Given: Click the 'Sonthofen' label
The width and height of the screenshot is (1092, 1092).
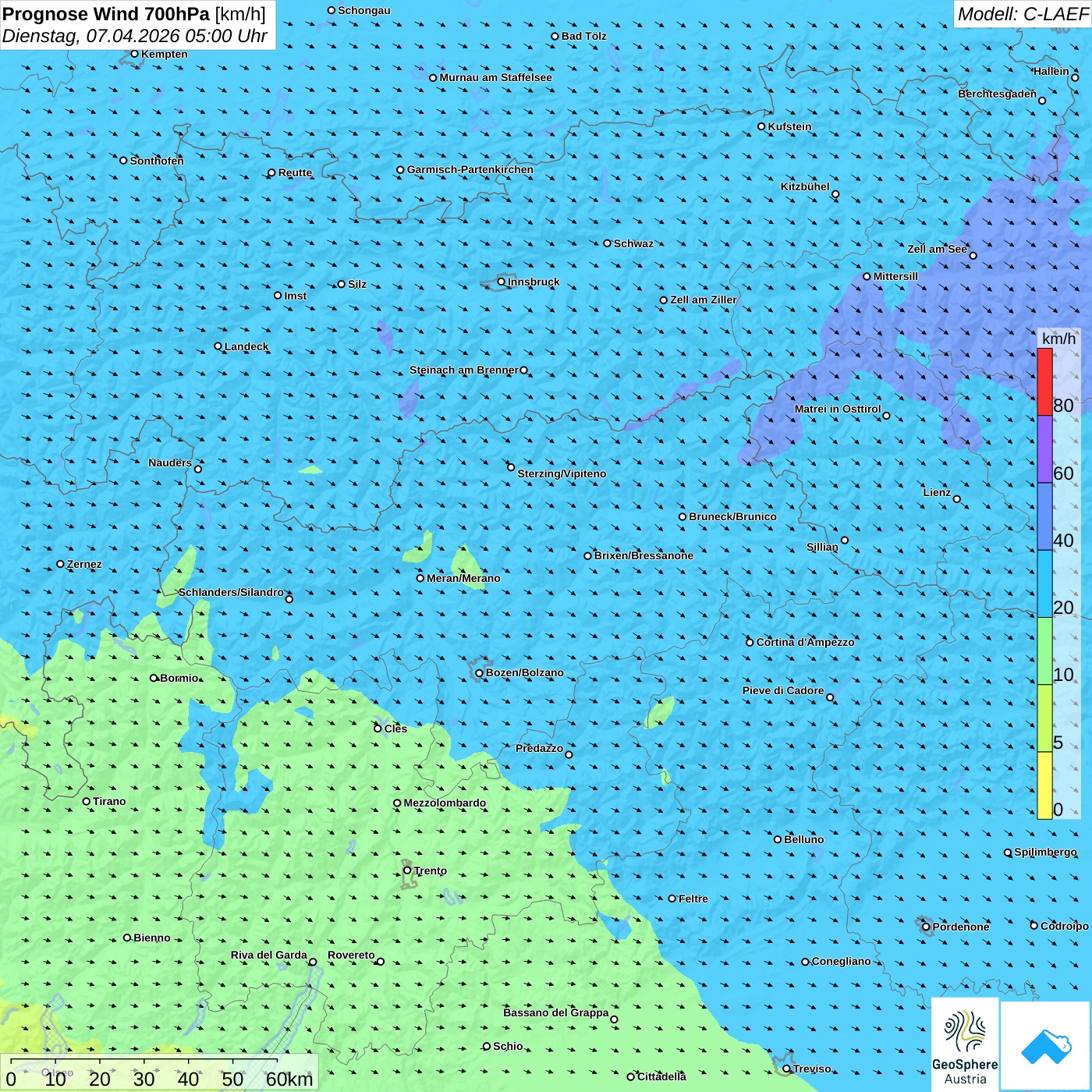Looking at the screenshot, I should pos(157,161).
